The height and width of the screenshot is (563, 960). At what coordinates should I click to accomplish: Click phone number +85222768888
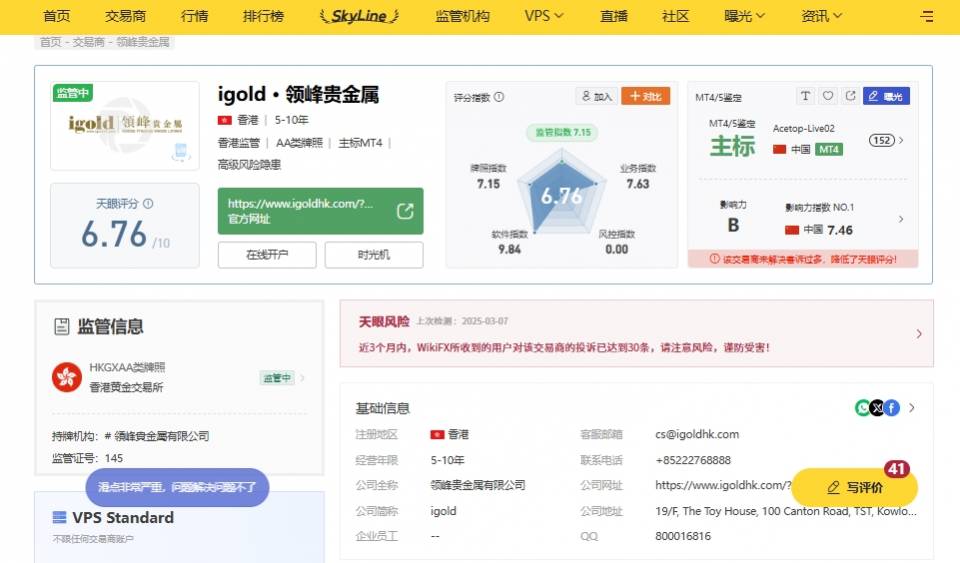tap(693, 460)
